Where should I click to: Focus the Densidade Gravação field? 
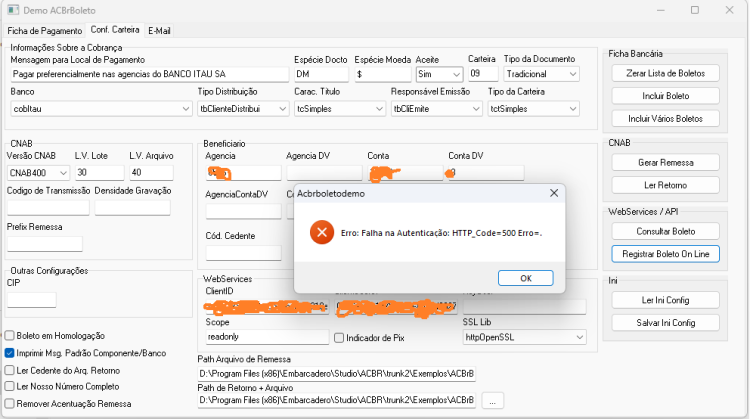132,208
